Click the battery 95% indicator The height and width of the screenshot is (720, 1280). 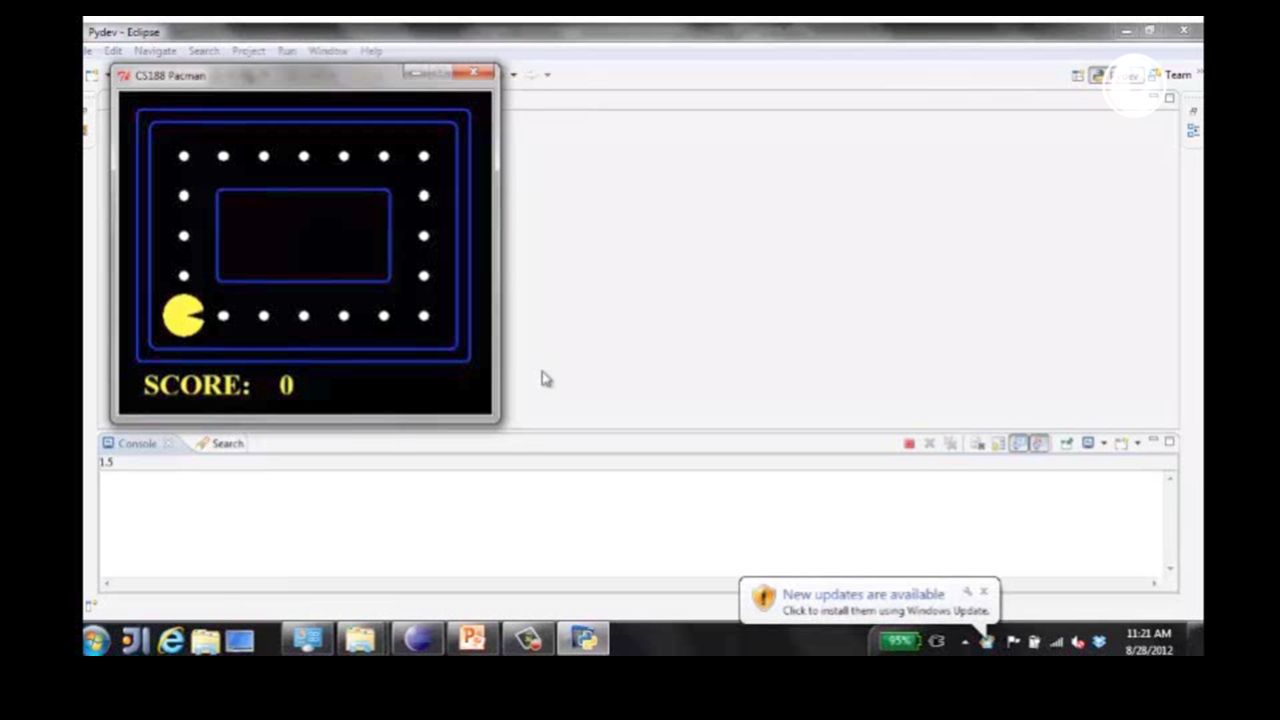pos(900,641)
